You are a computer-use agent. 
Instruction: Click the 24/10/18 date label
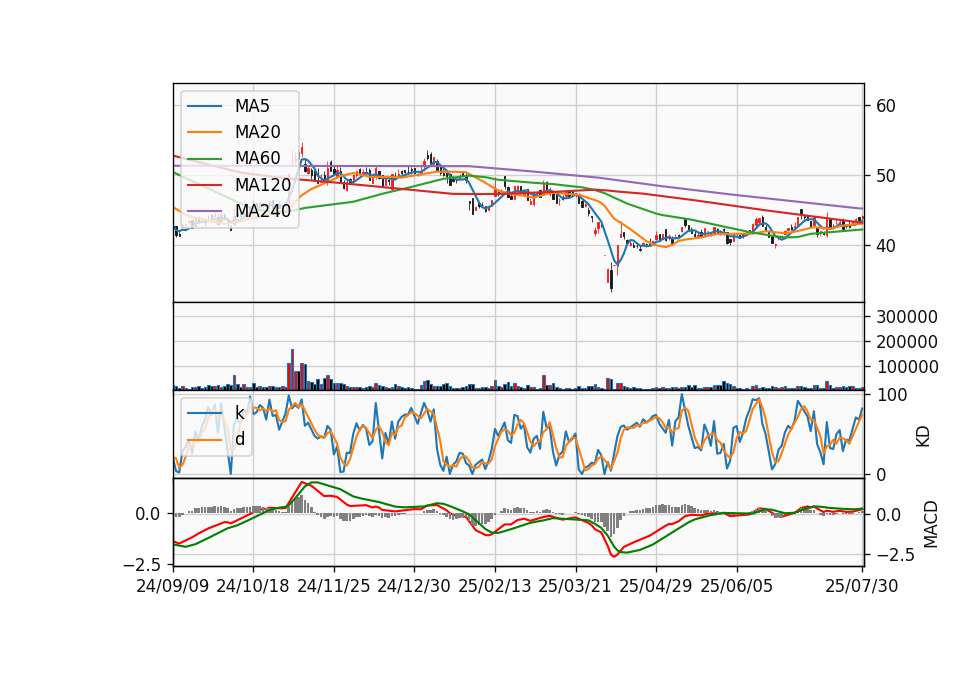pos(253,586)
